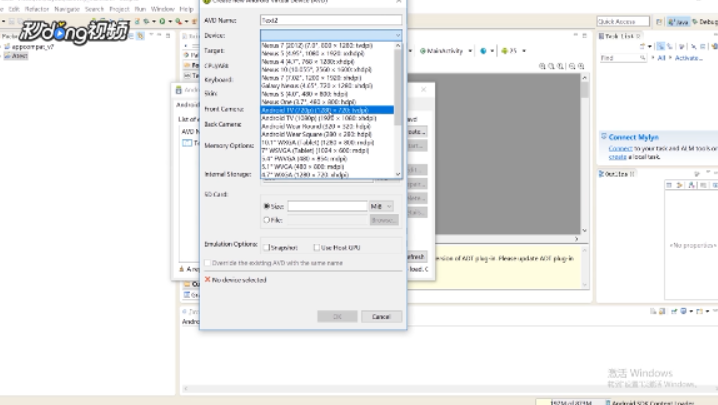Image resolution: width=718 pixels, height=405 pixels.
Task: Click the All link in Task List
Action: pyautogui.click(x=661, y=58)
